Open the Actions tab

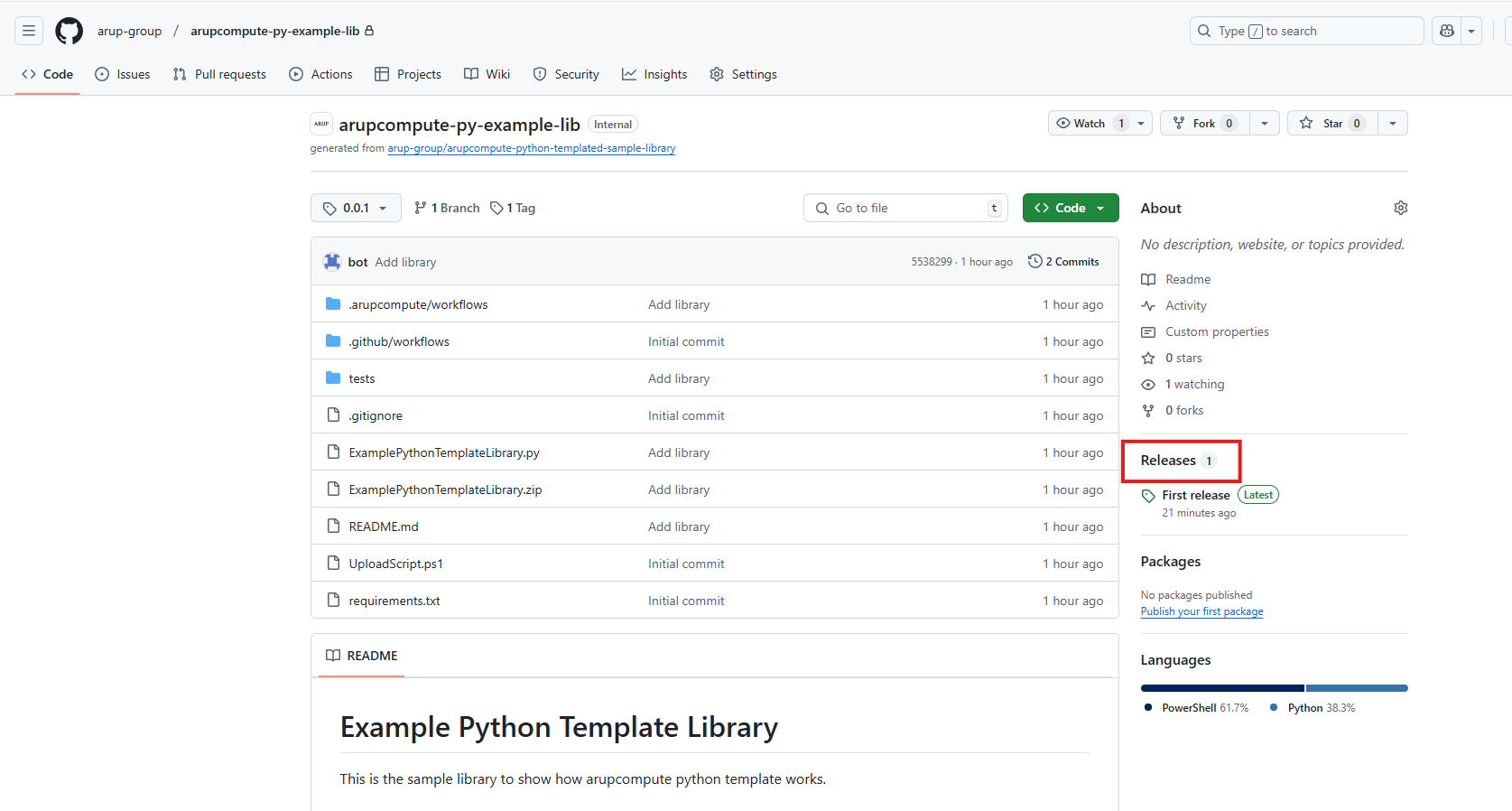click(320, 74)
